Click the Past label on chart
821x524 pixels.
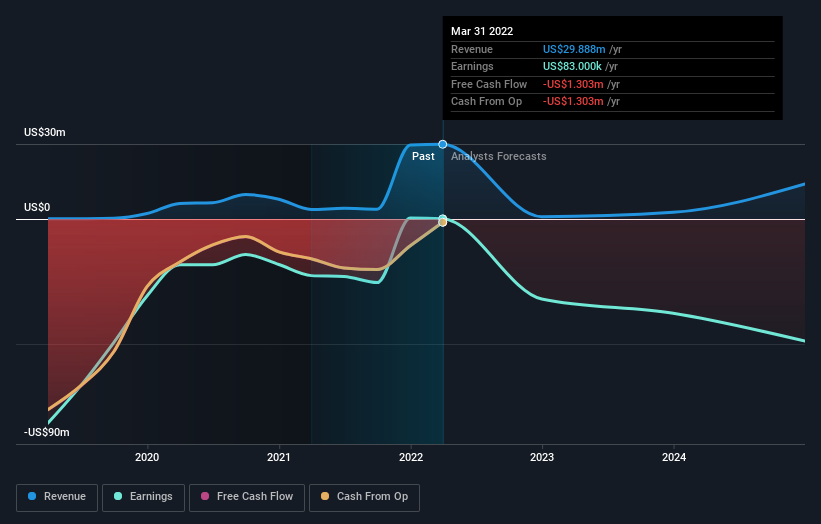(423, 156)
